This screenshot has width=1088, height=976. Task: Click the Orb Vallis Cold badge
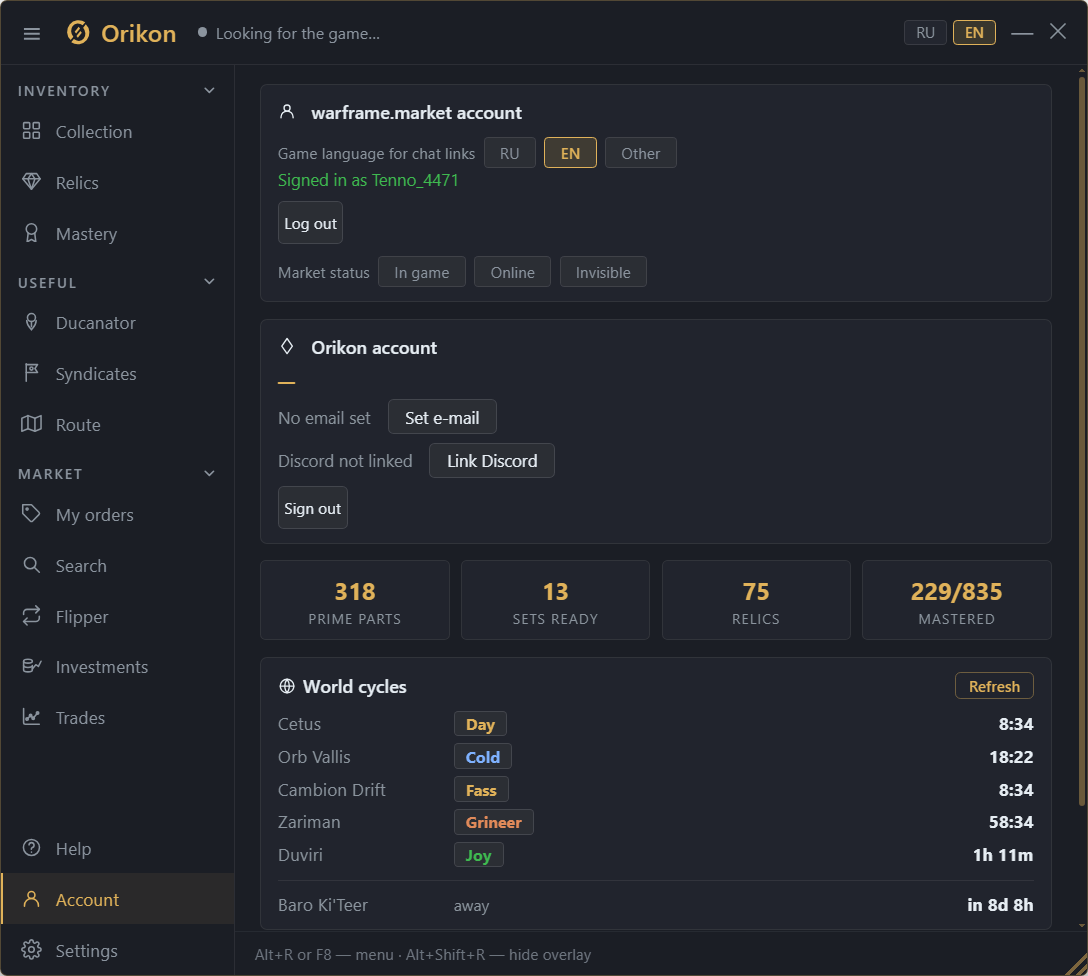(x=482, y=757)
